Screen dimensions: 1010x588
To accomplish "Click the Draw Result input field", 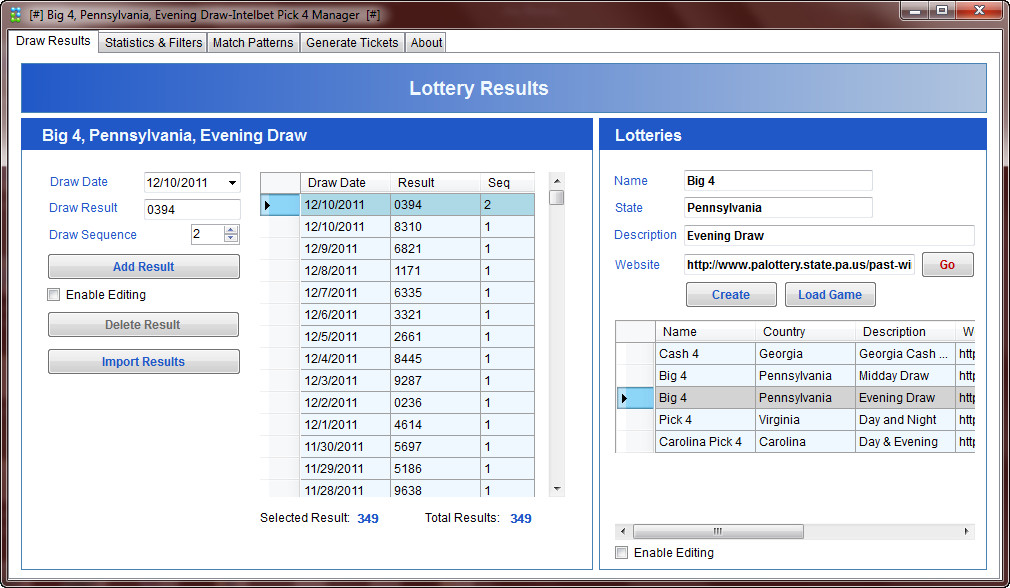I will (x=192, y=209).
